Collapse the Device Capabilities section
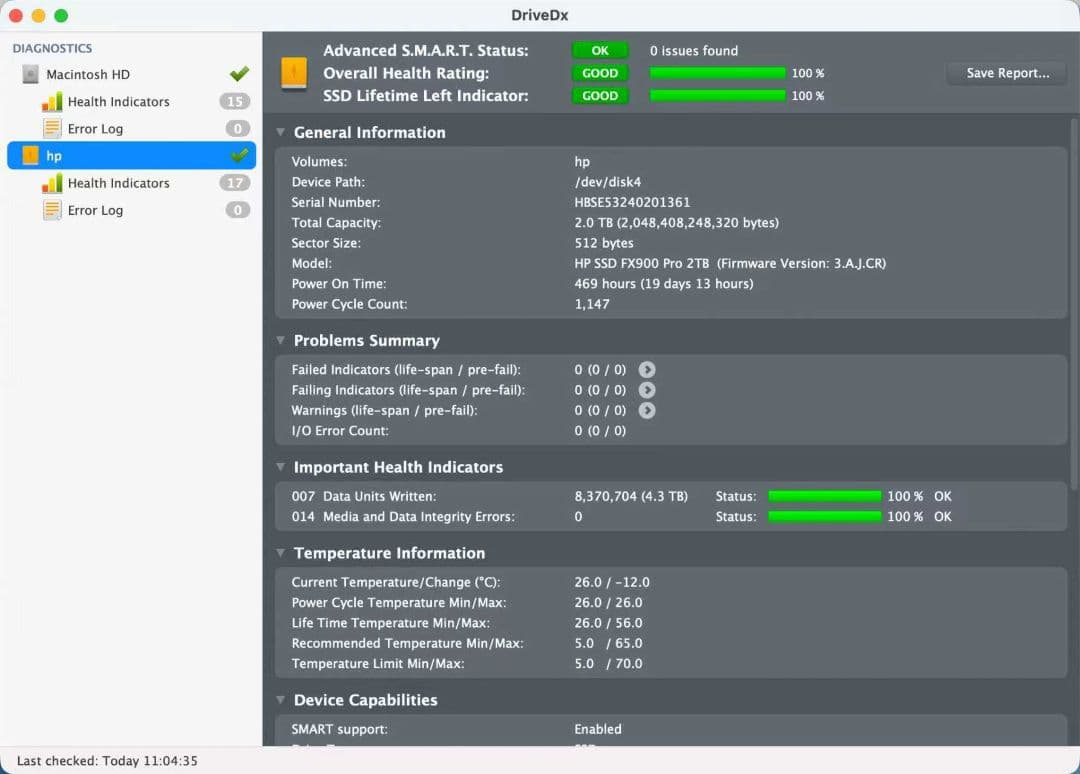 (279, 700)
